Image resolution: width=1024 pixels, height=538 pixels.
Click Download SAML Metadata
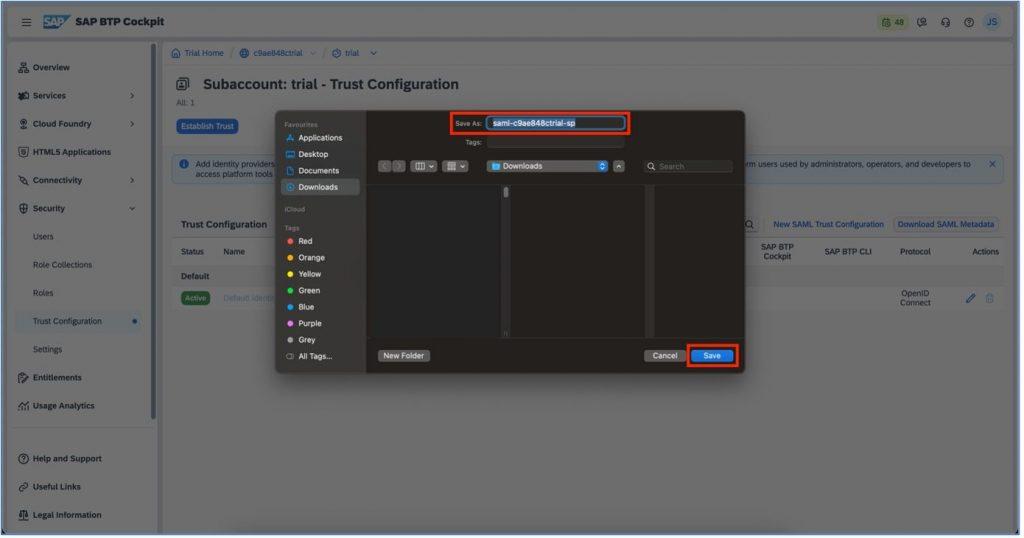click(x=948, y=225)
